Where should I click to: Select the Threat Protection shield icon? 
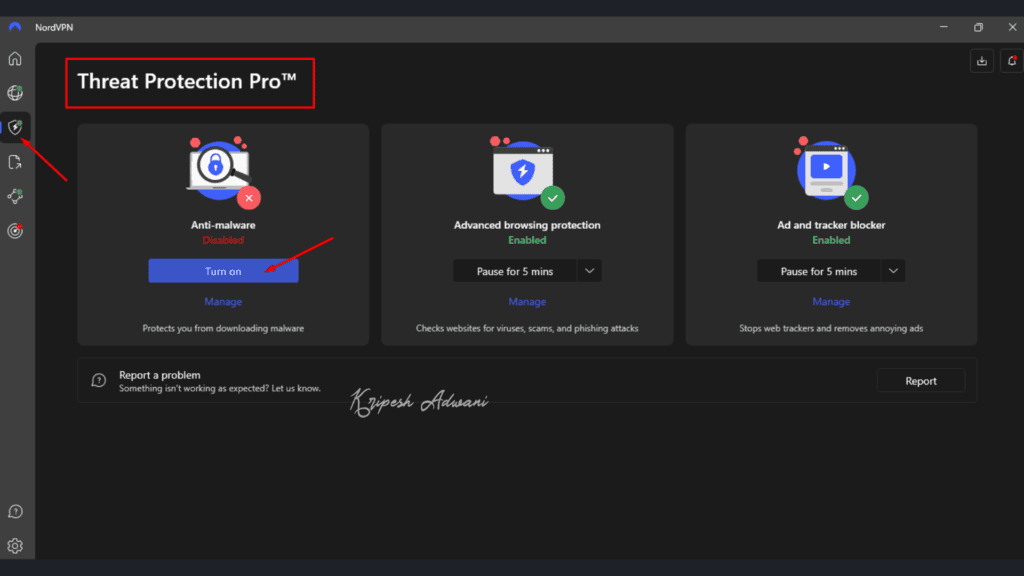coord(14,127)
